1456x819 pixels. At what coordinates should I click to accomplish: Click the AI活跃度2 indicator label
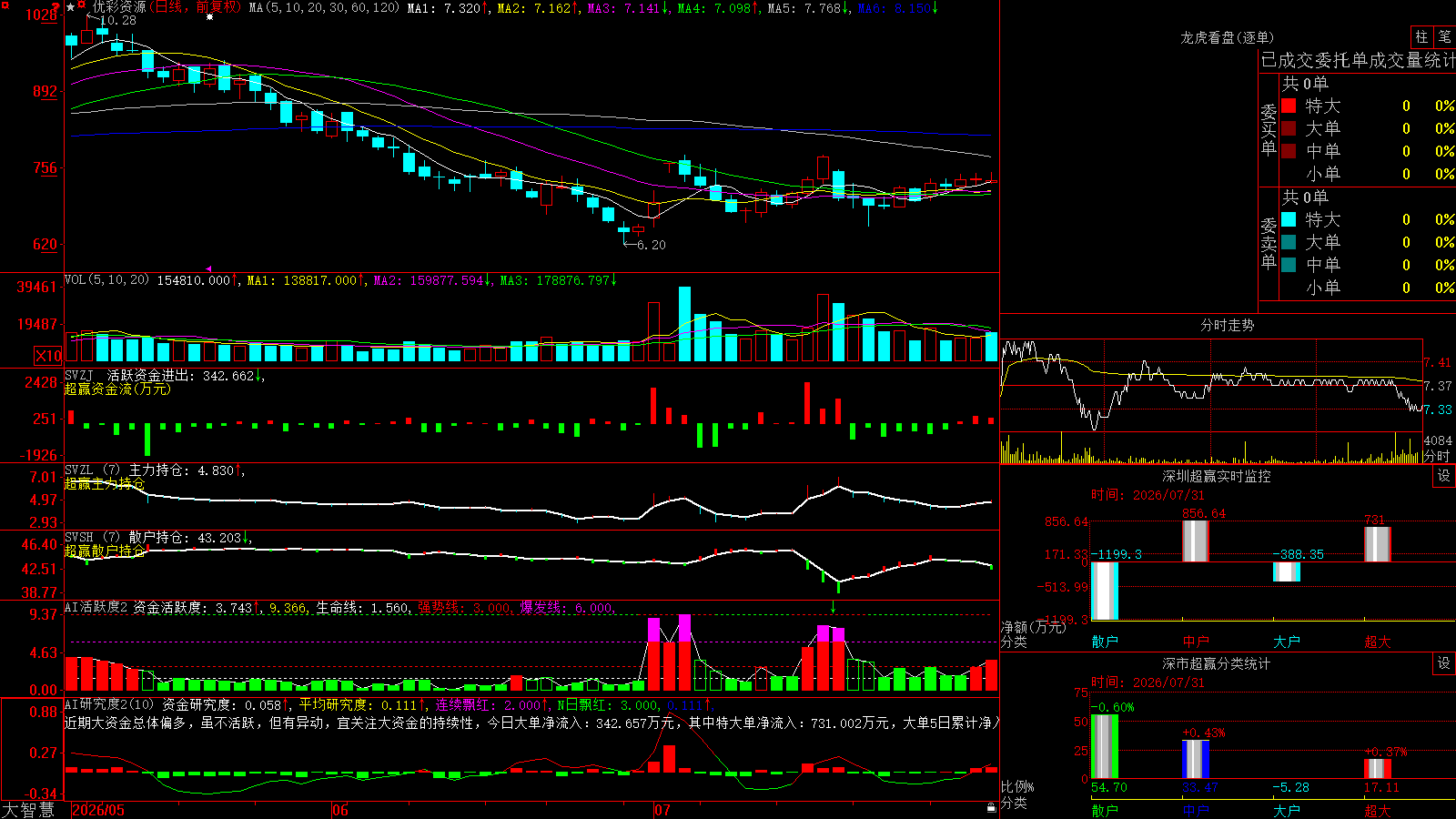click(x=96, y=607)
